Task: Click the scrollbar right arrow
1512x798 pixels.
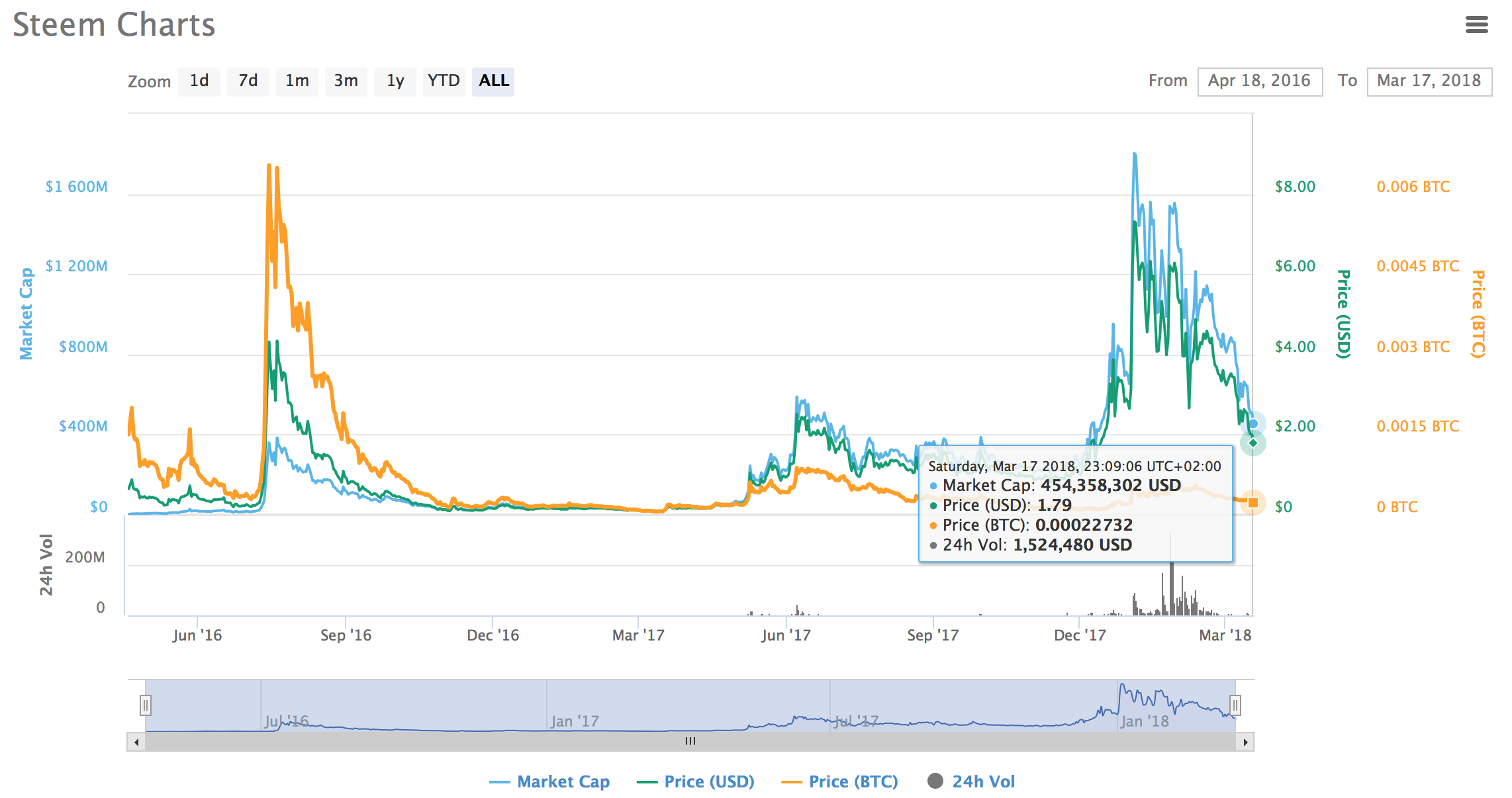Action: tap(1245, 742)
